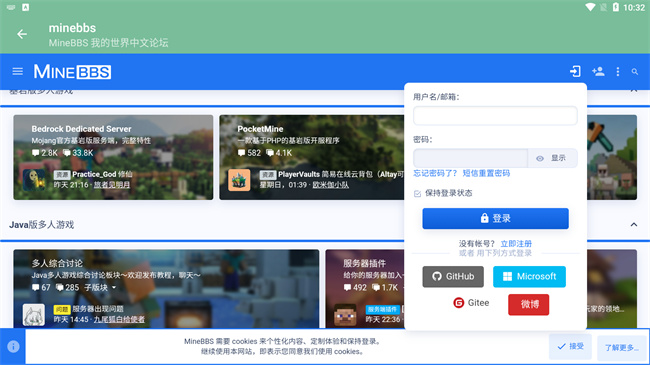The image size is (650, 365).
Task: Open the 短信重置密码 link
Action: 486,173
